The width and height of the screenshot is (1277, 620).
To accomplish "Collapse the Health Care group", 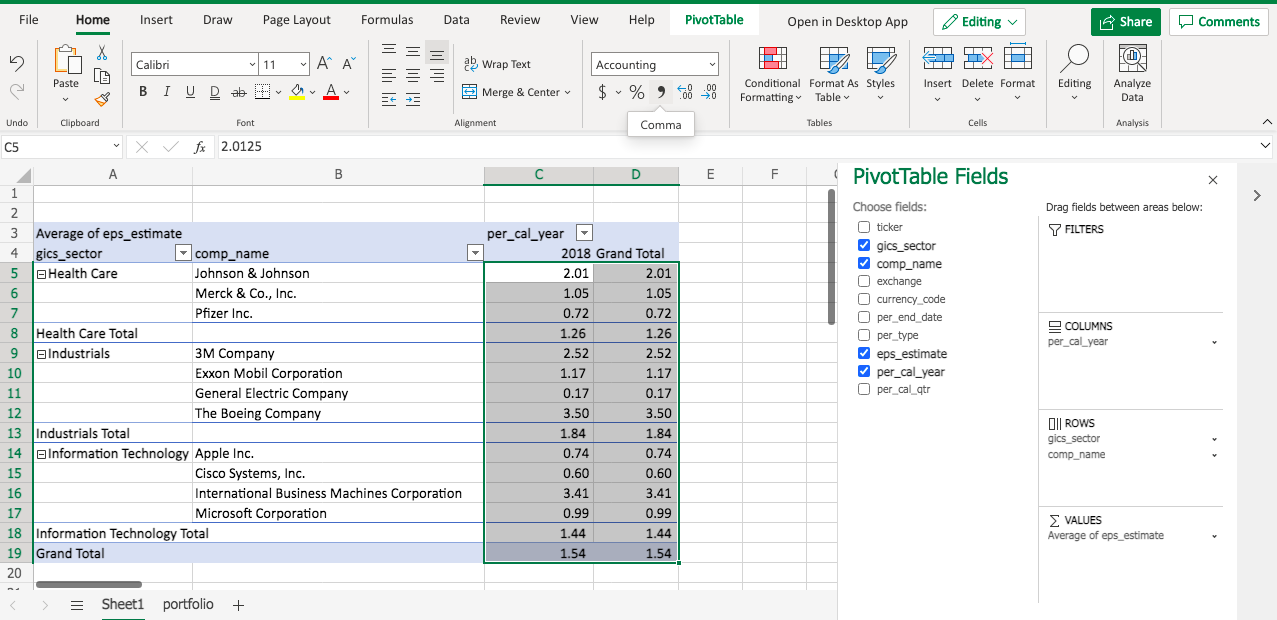I will [x=41, y=274].
